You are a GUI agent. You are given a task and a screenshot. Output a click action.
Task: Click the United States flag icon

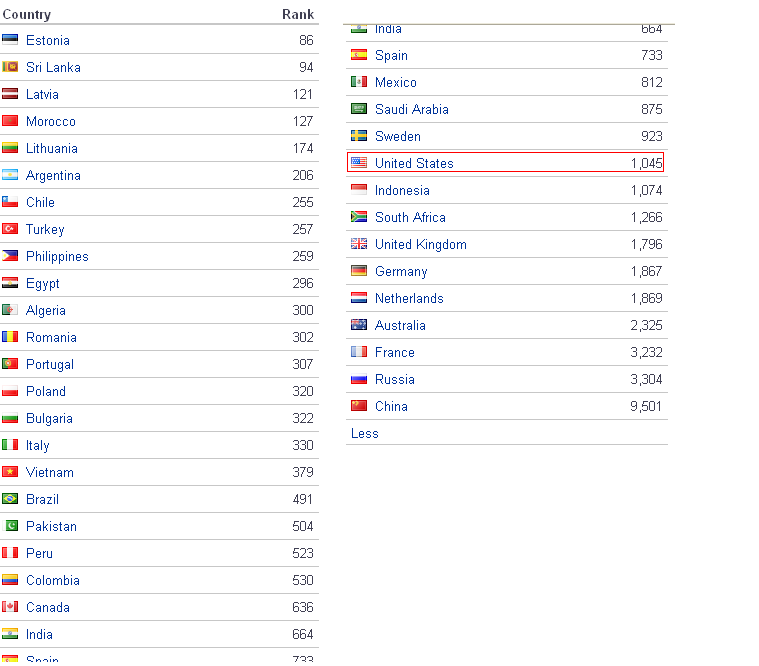pyautogui.click(x=359, y=163)
